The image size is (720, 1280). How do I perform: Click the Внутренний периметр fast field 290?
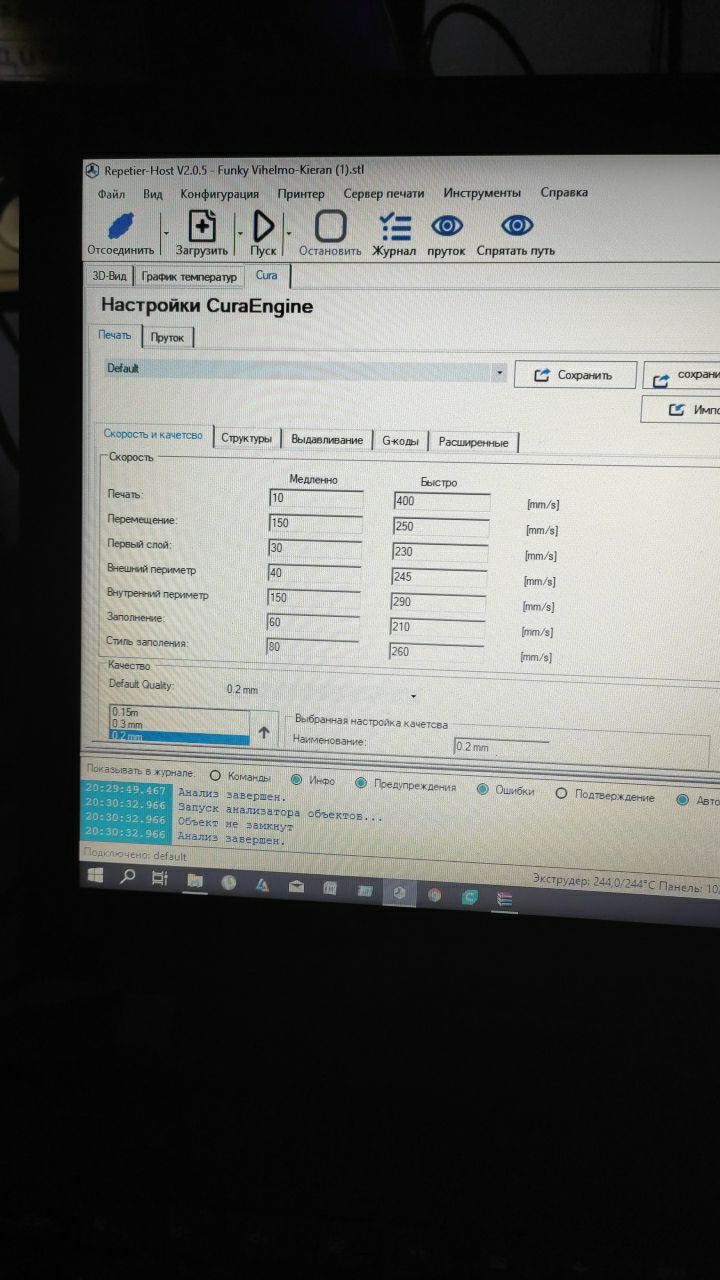(438, 602)
